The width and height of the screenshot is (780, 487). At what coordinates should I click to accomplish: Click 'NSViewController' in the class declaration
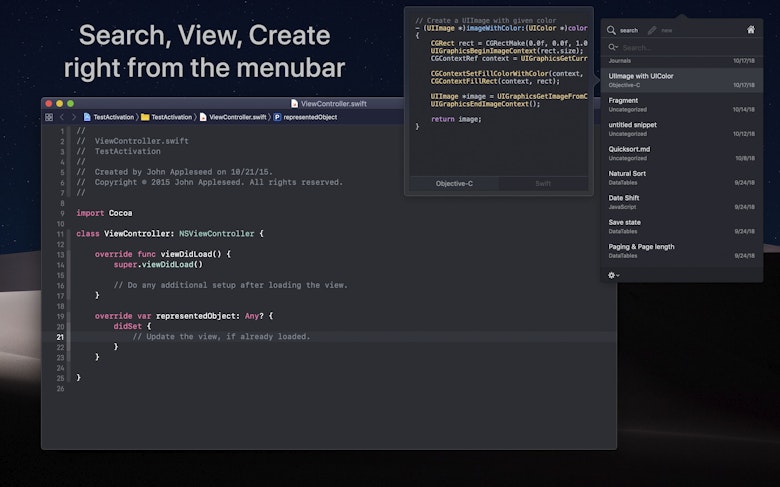[x=216, y=233]
